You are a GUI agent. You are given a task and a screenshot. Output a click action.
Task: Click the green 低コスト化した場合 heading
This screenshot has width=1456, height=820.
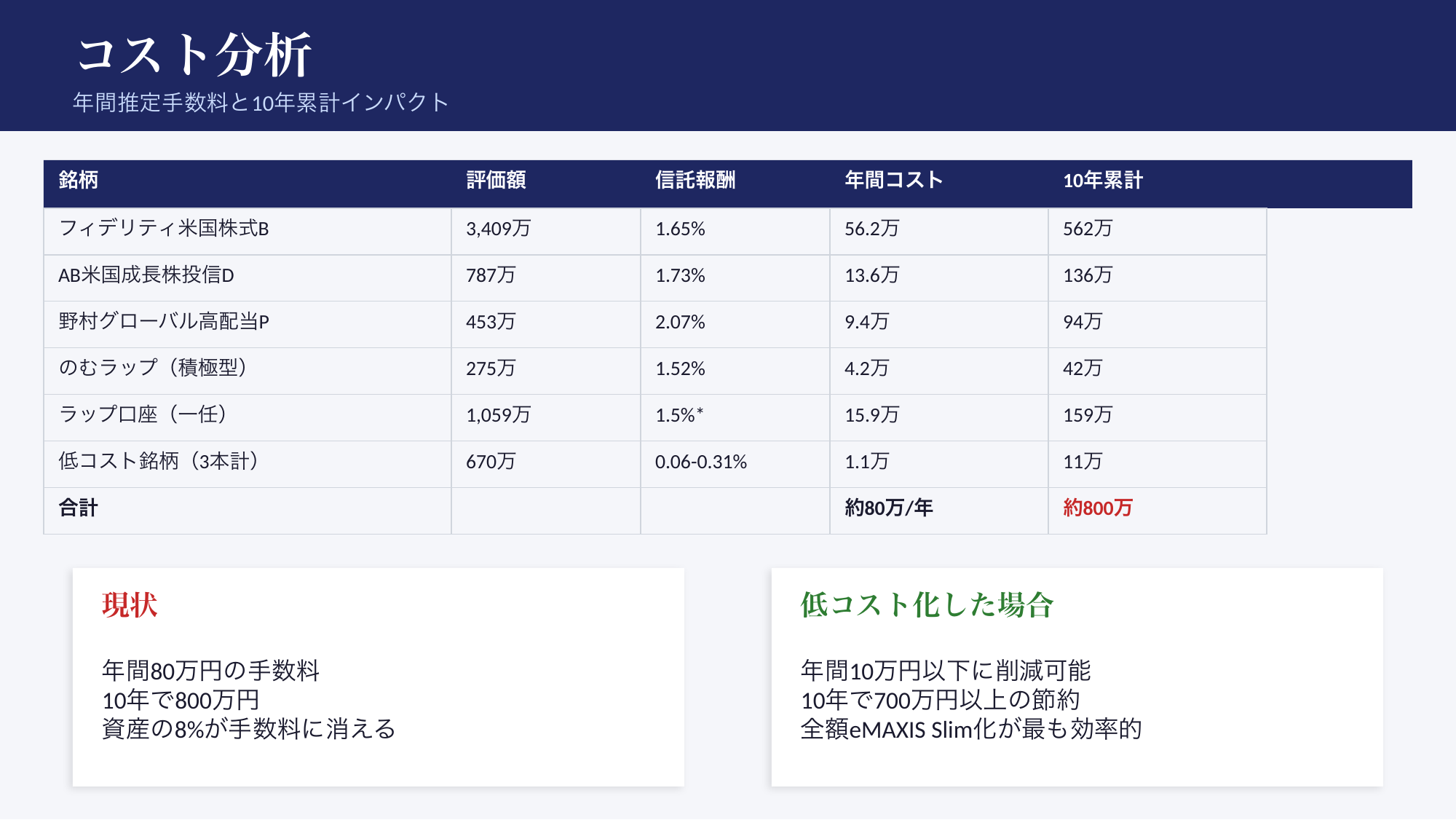(927, 605)
